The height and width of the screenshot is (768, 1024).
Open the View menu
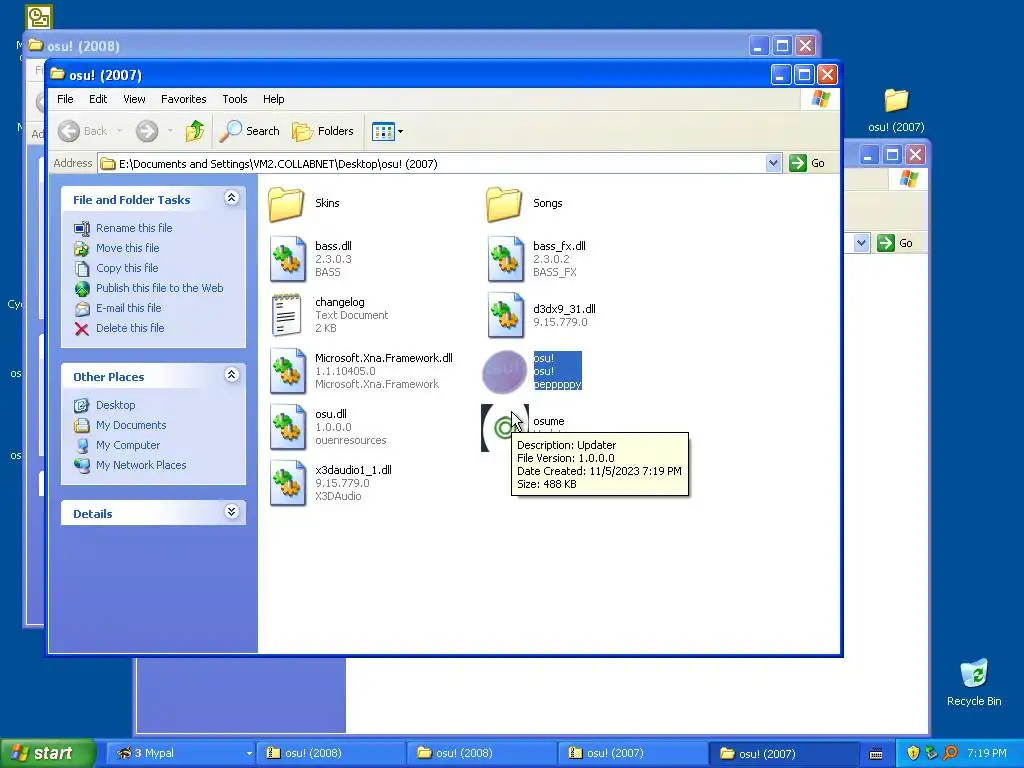pyautogui.click(x=134, y=99)
